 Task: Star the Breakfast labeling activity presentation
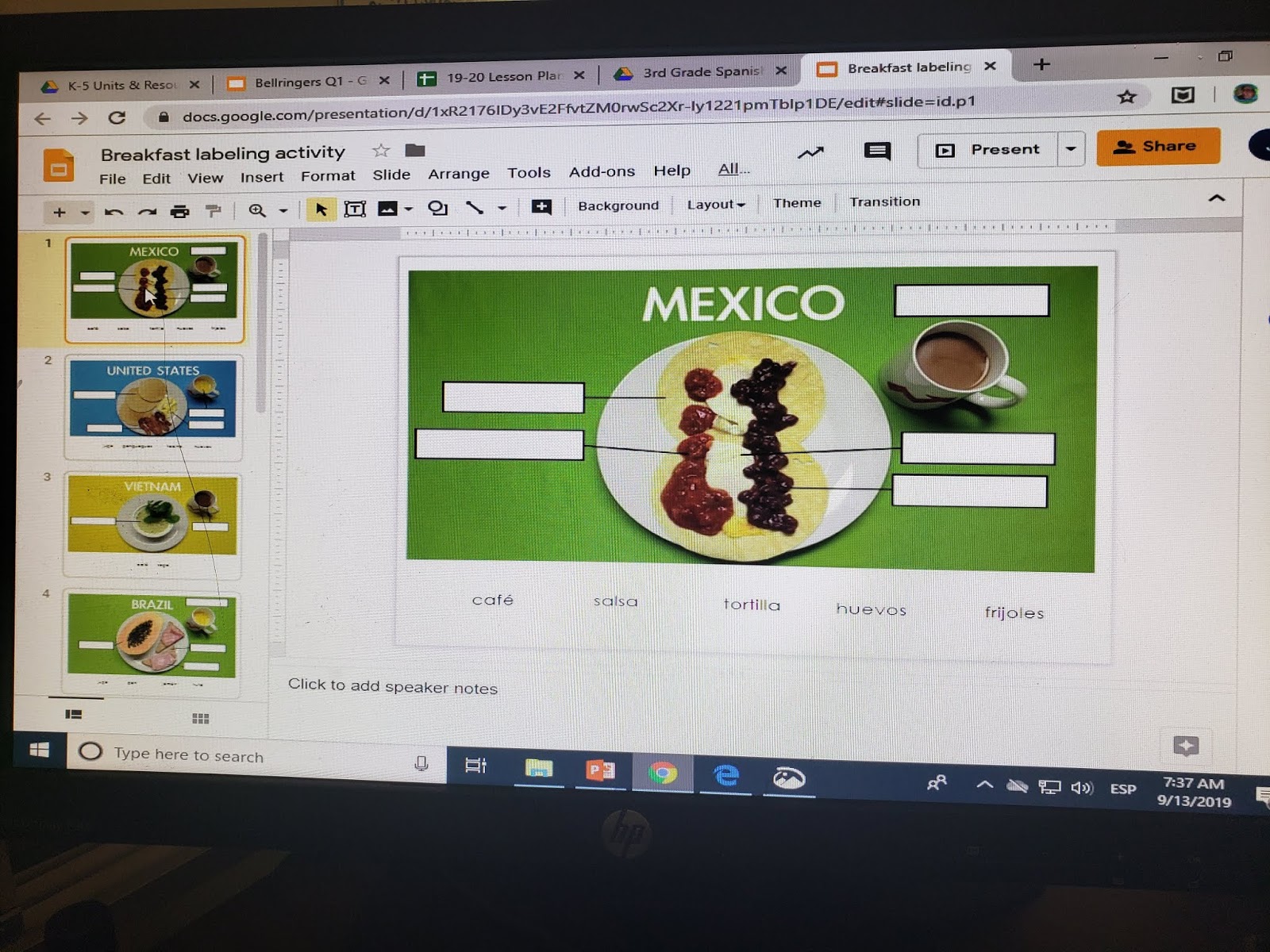tap(380, 151)
